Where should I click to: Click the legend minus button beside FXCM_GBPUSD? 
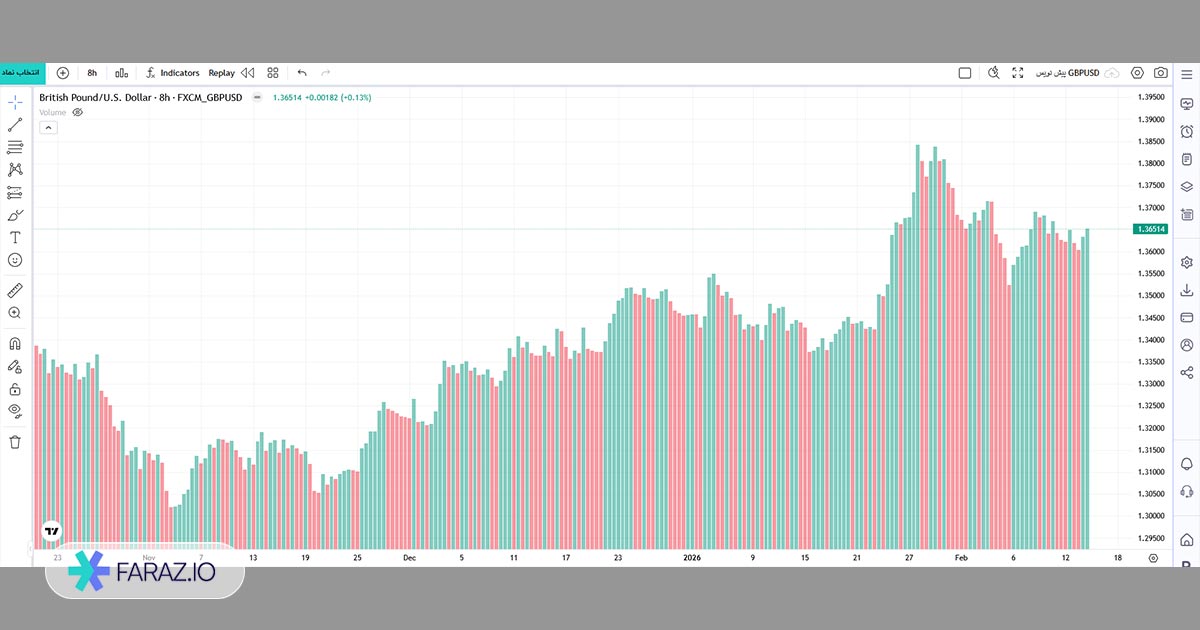pos(257,97)
